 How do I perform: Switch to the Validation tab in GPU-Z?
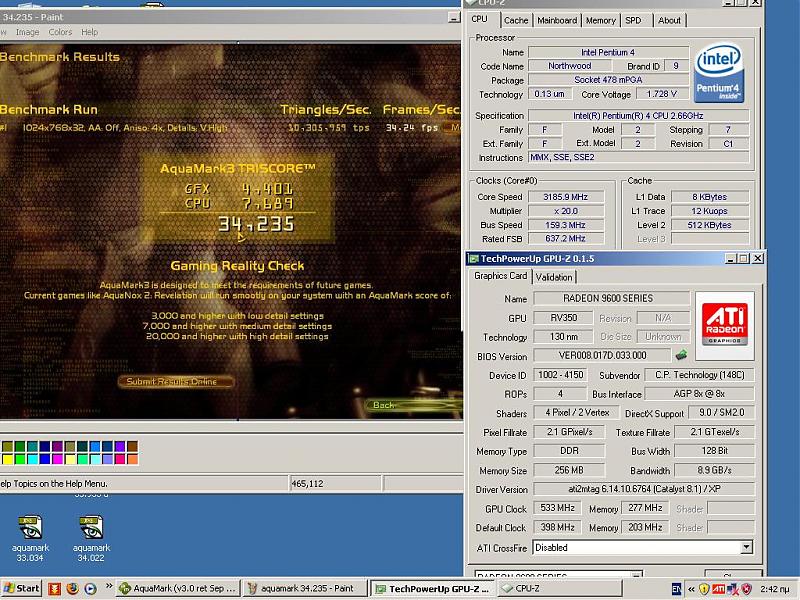click(554, 277)
